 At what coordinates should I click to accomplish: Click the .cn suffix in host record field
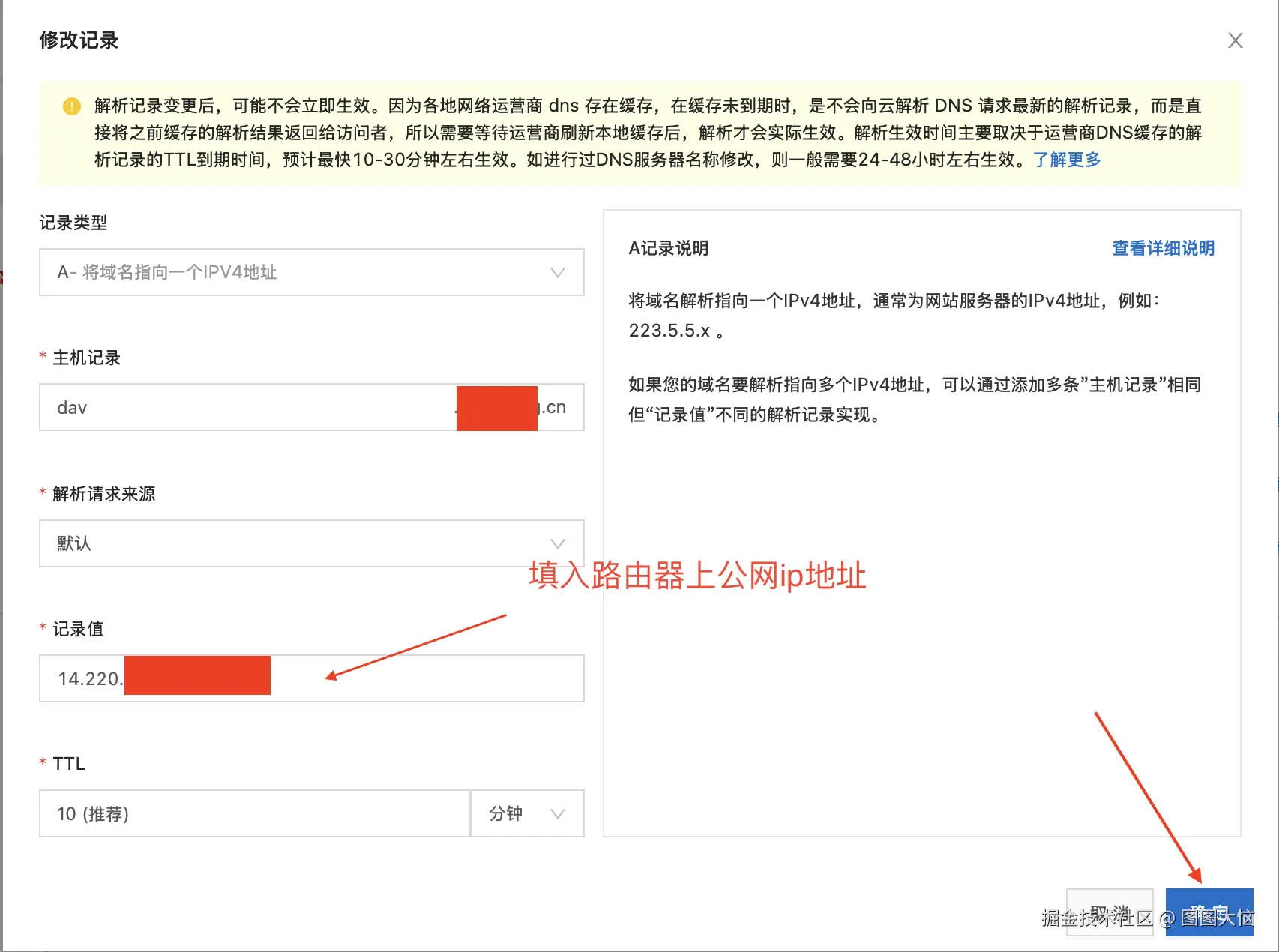[x=556, y=407]
